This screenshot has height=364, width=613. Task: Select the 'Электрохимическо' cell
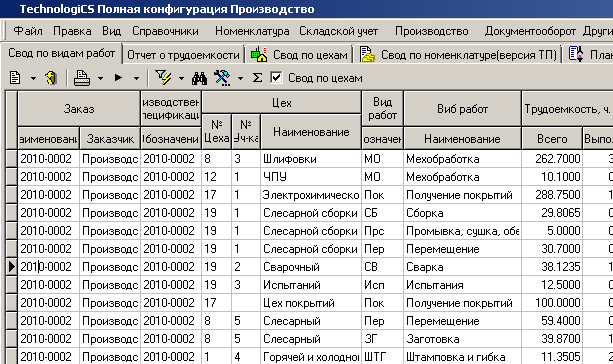coord(311,195)
